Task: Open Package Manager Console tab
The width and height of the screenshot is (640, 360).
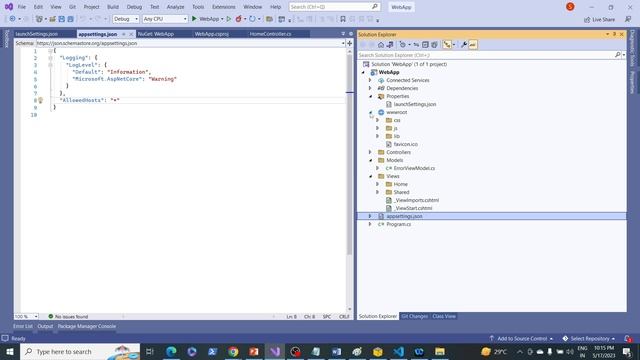Action: pos(87,326)
